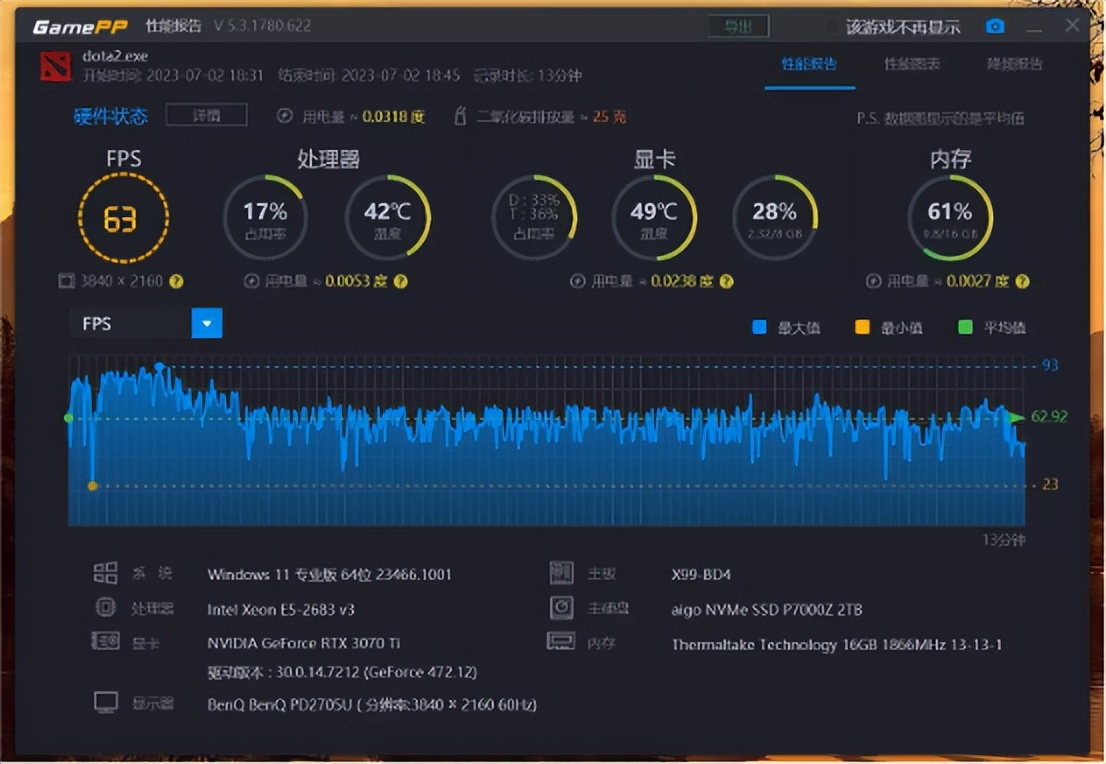Click the FPS gauge showing 63
The width and height of the screenshot is (1106, 764).
pos(122,216)
